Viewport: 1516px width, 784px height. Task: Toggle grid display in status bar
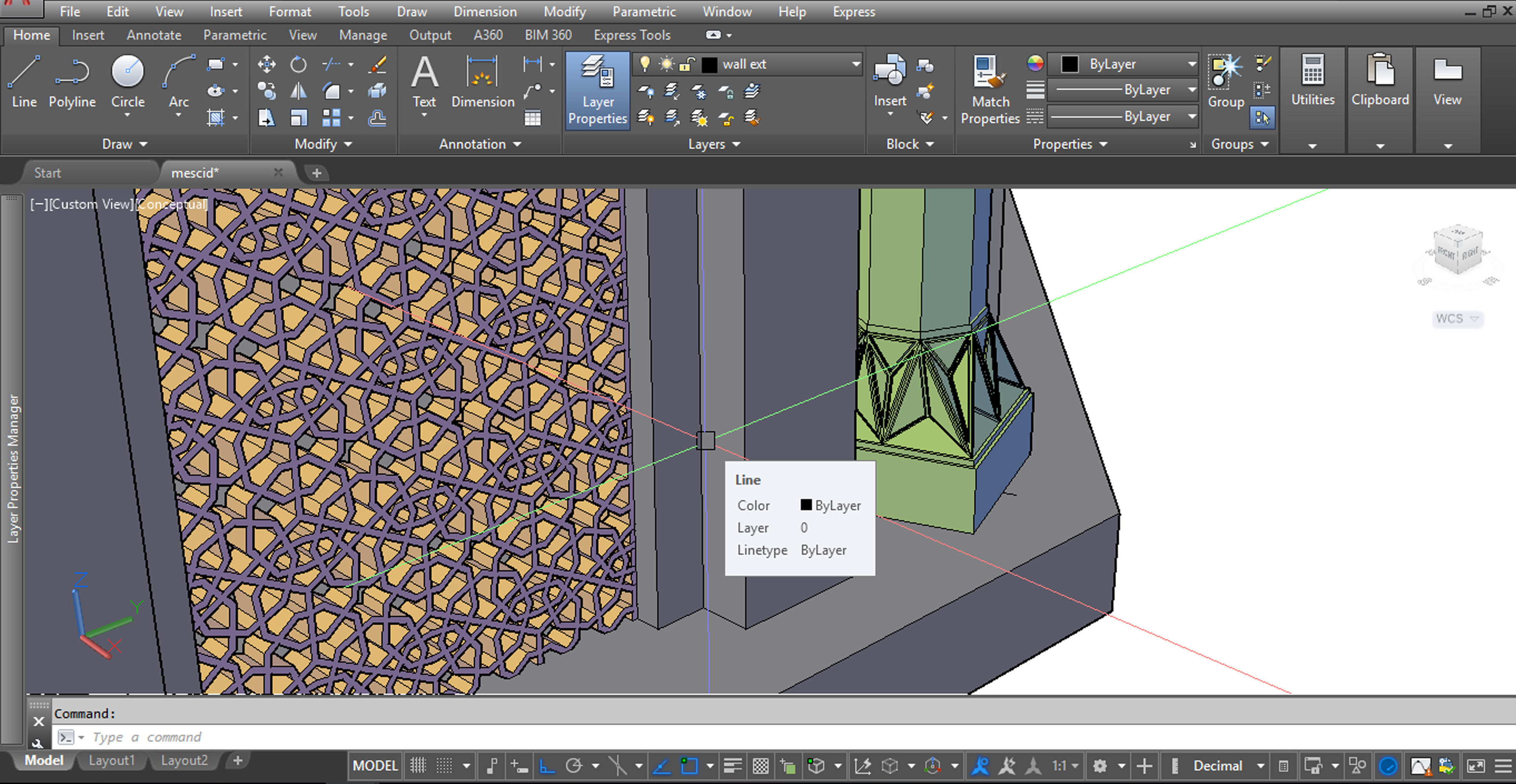pyautogui.click(x=418, y=766)
